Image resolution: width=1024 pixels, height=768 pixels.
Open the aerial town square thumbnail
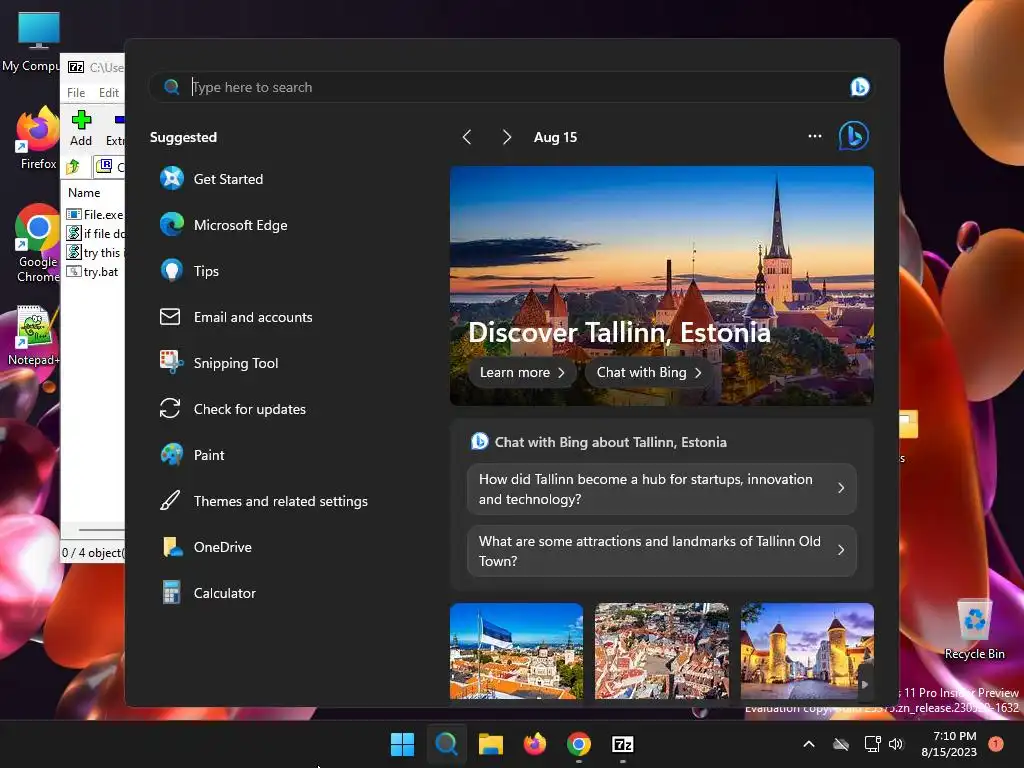662,651
